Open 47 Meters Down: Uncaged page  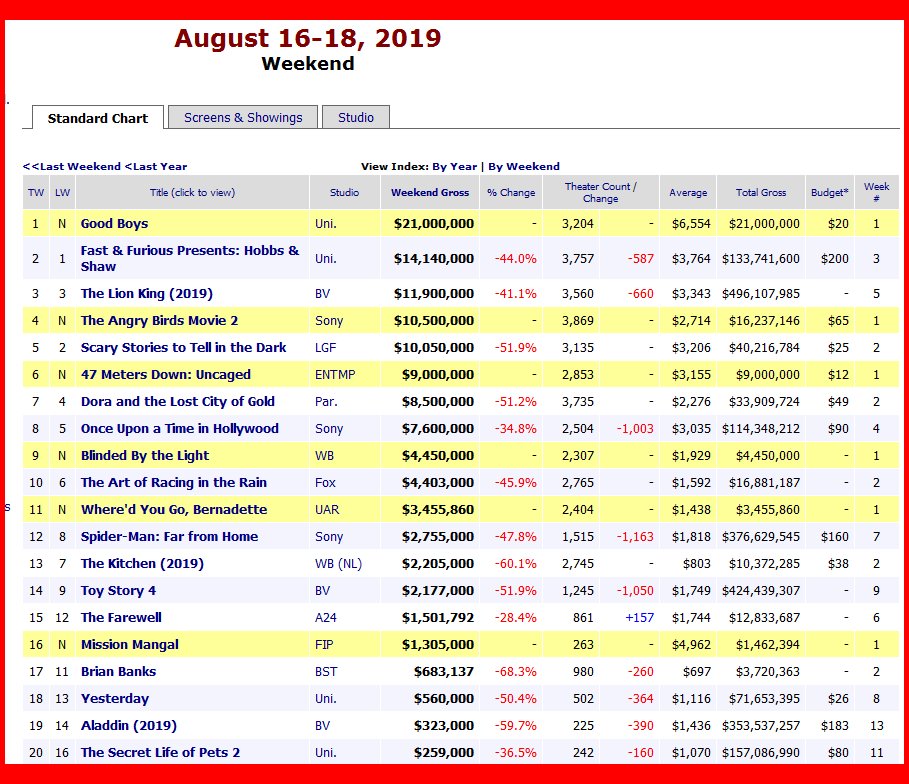coord(165,375)
